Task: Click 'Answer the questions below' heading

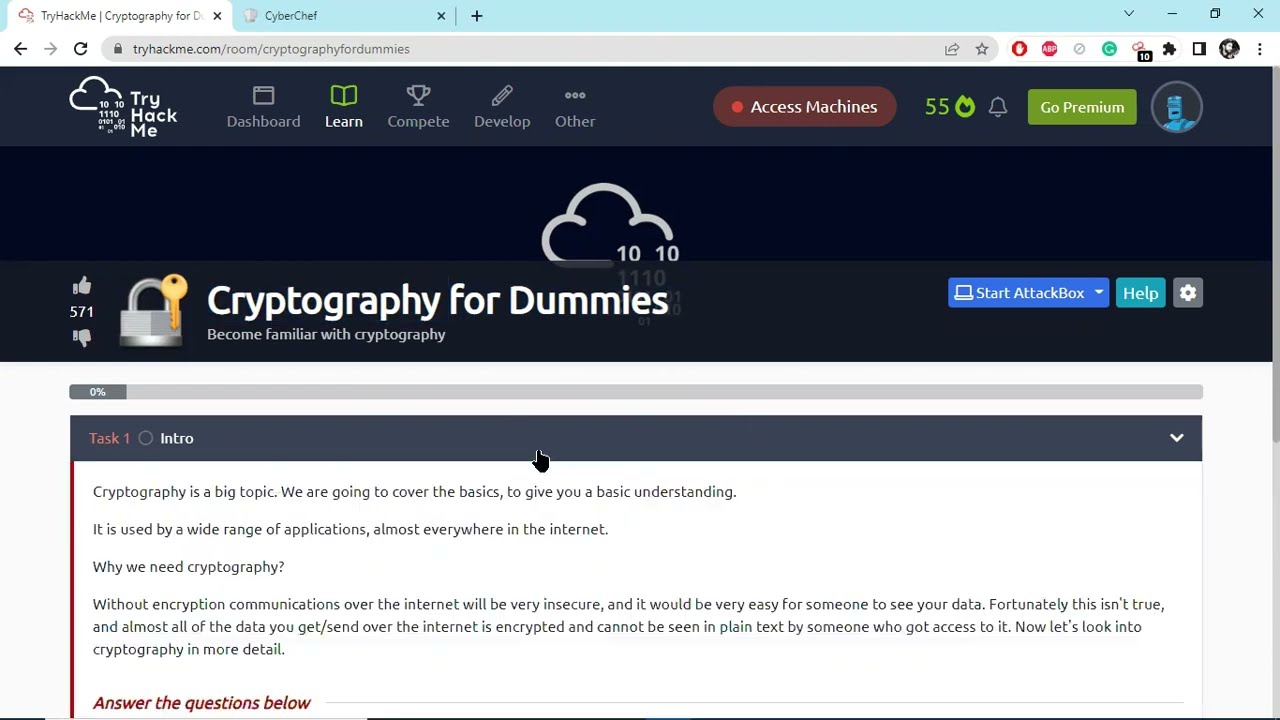Action: pos(202,703)
